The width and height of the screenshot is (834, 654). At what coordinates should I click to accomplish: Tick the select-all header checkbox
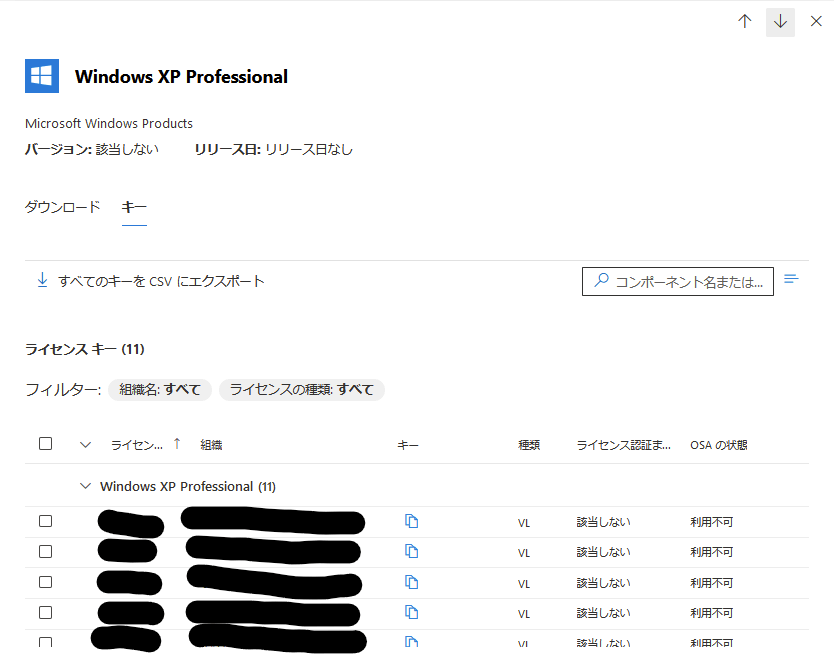(46, 443)
